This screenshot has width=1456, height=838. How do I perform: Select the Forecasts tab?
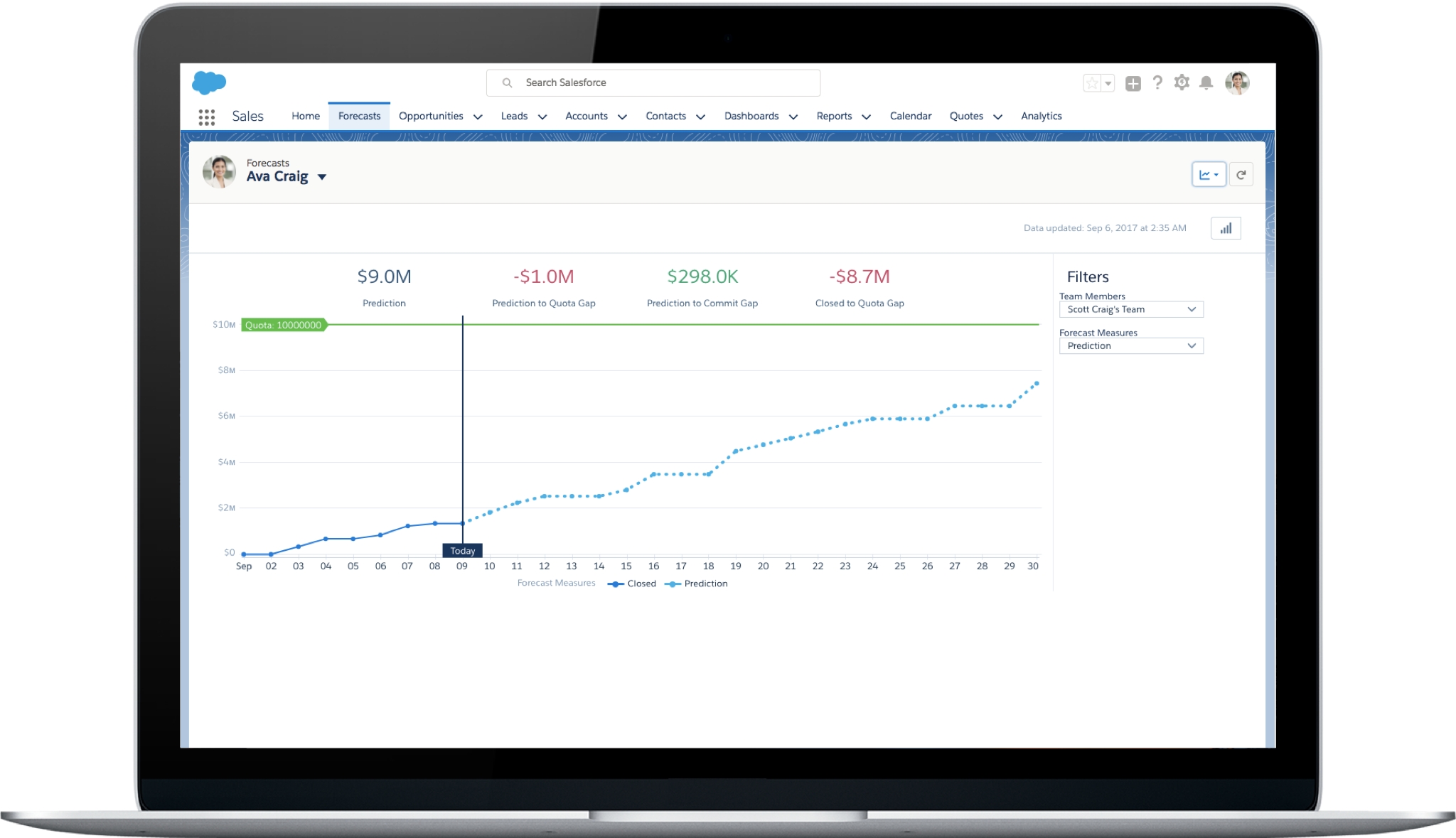click(x=358, y=116)
